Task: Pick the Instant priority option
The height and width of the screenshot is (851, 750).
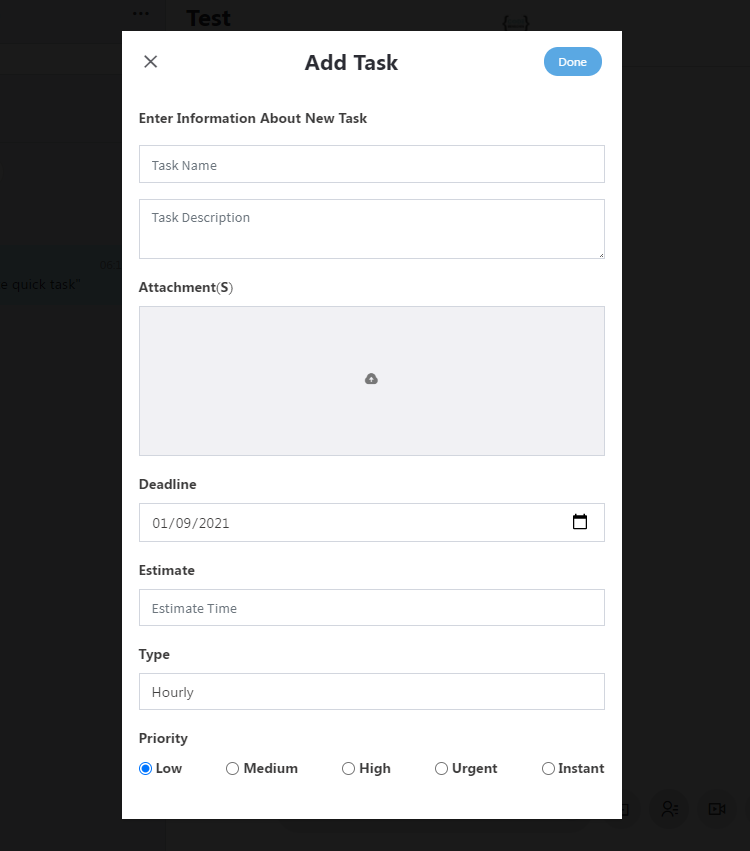Action: pos(548,769)
